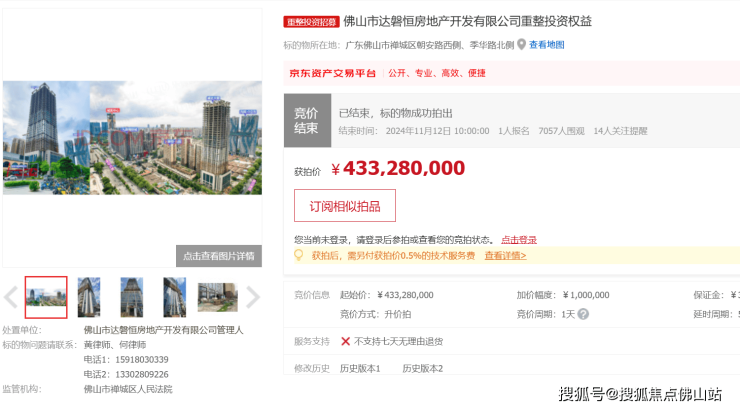740x410 pixels.
Task: Click the 14人关注提醒 text
Action: click(620, 131)
